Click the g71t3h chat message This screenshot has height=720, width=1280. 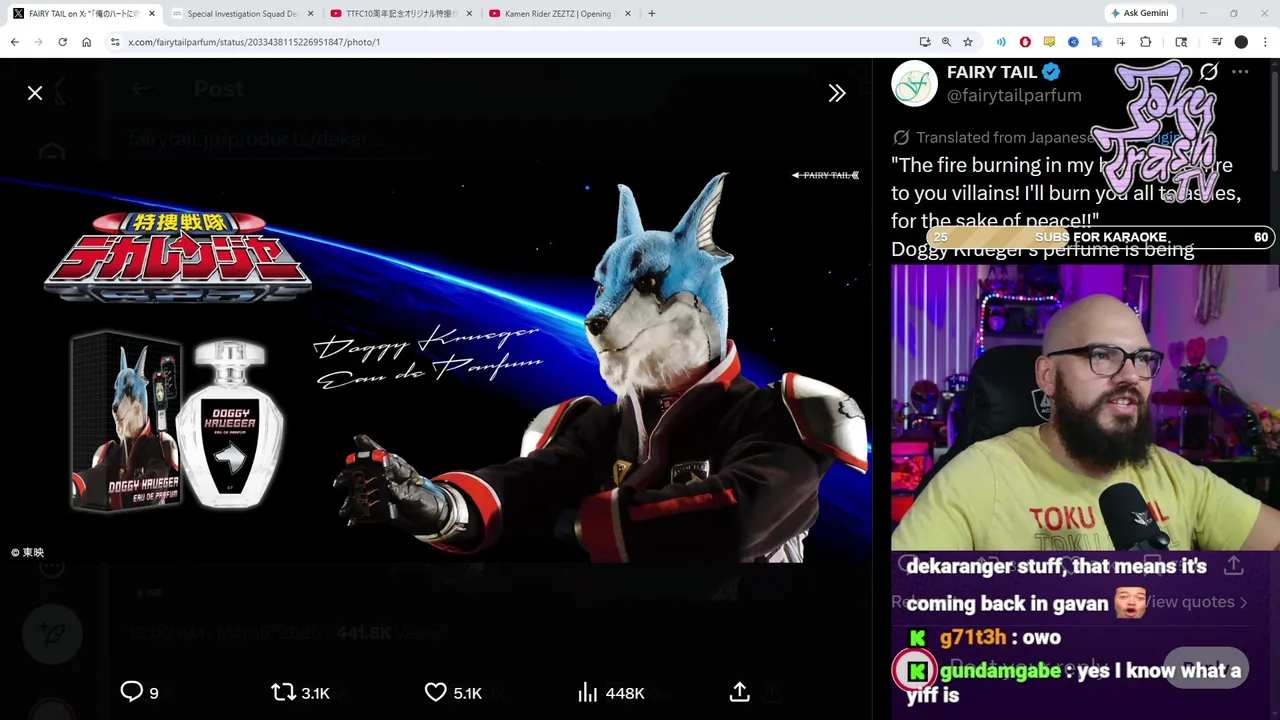click(x=986, y=637)
